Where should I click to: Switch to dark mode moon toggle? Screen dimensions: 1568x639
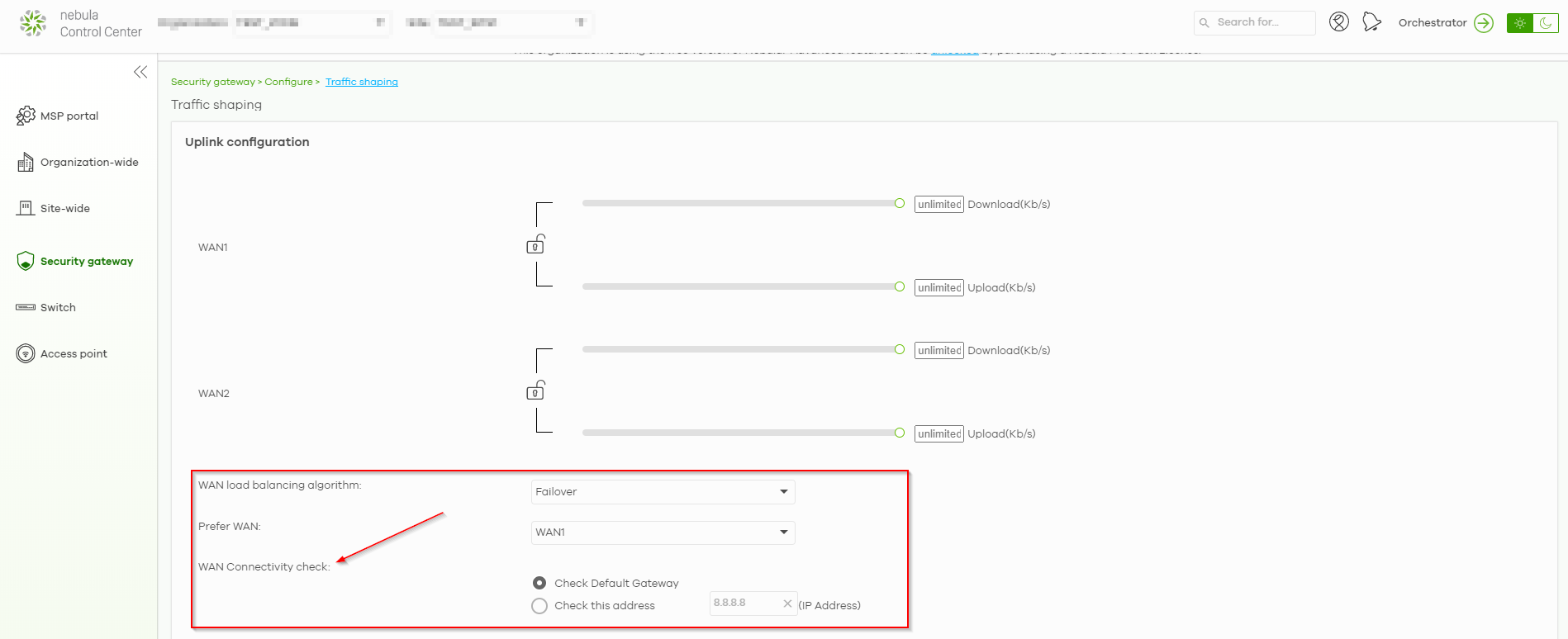coord(1545,23)
